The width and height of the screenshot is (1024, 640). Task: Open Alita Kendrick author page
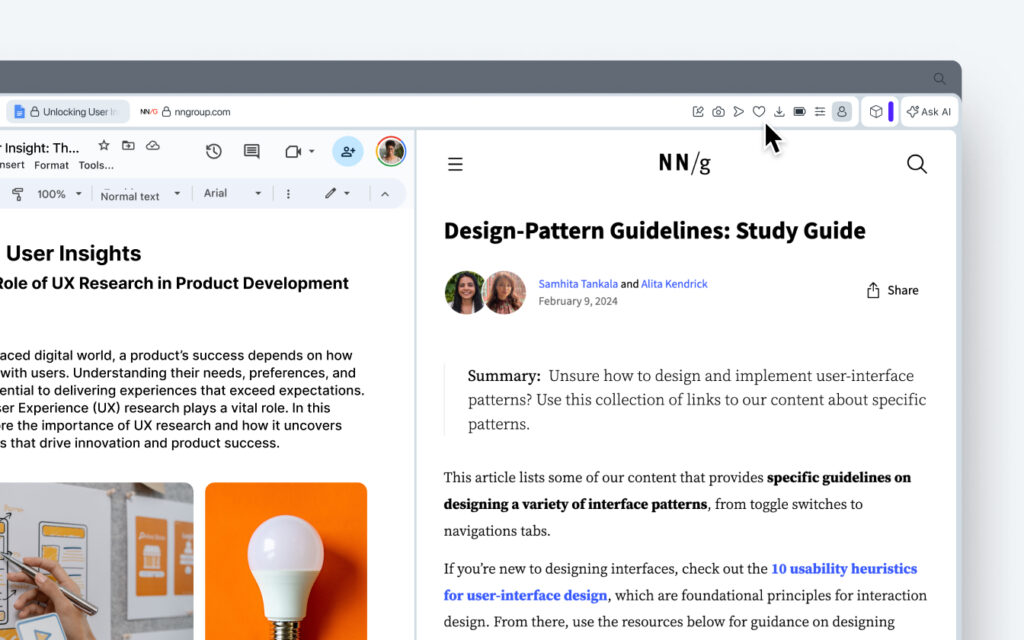point(674,284)
